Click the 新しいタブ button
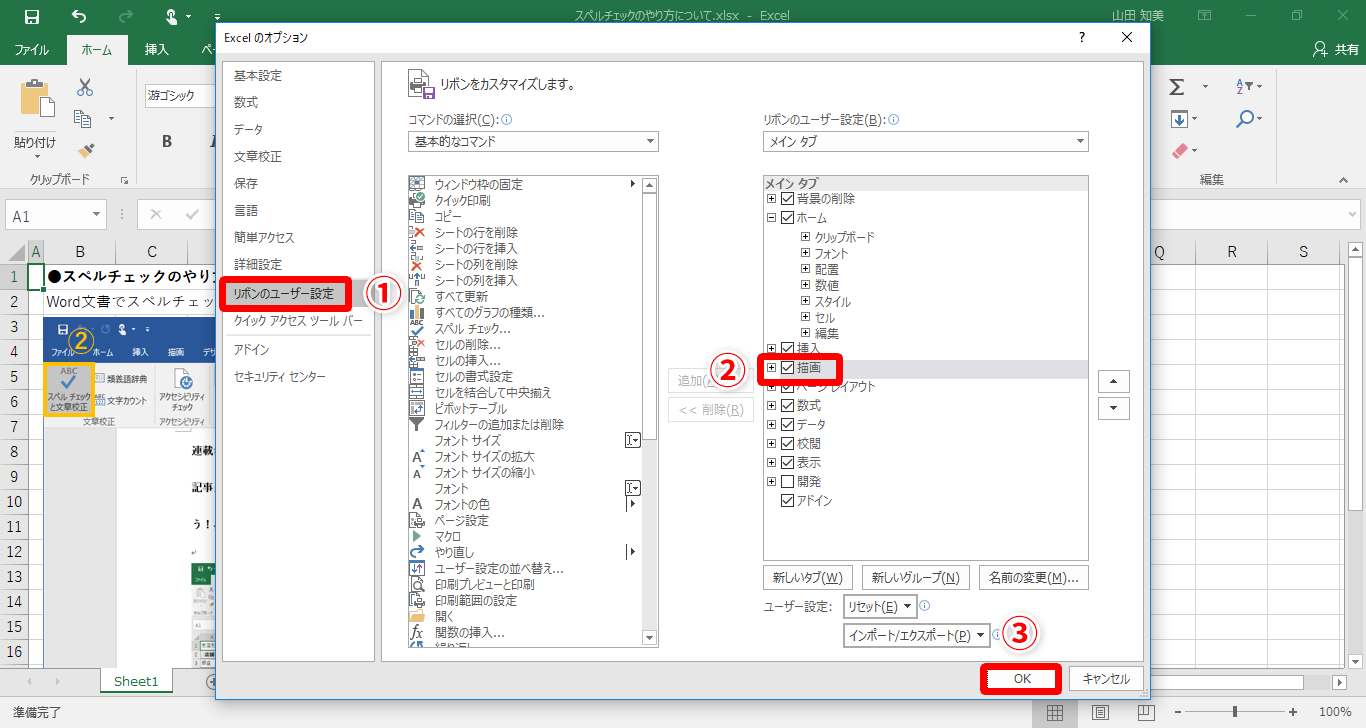The image size is (1366, 728). tap(807, 578)
